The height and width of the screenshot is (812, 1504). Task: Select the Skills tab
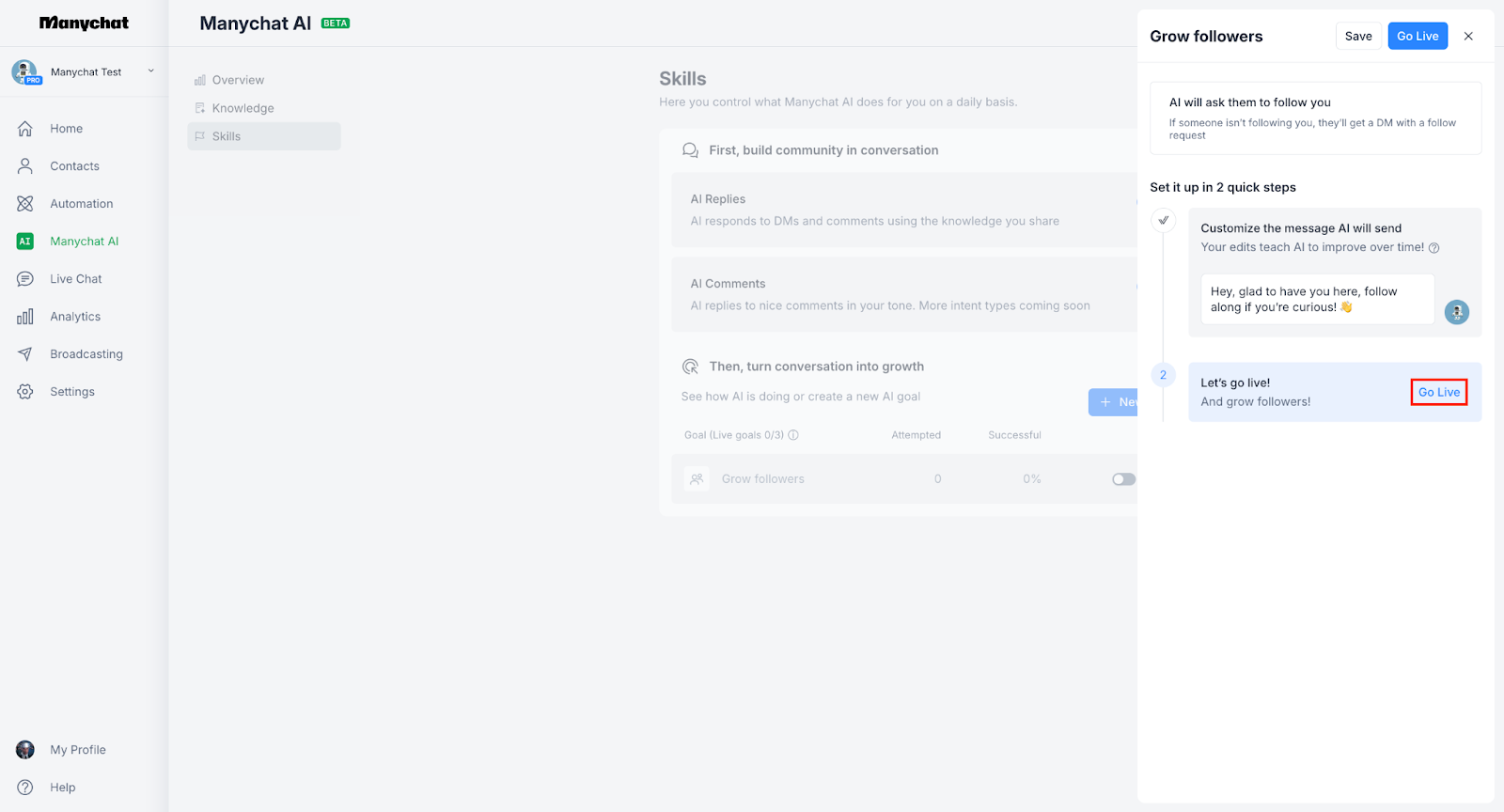tap(227, 136)
